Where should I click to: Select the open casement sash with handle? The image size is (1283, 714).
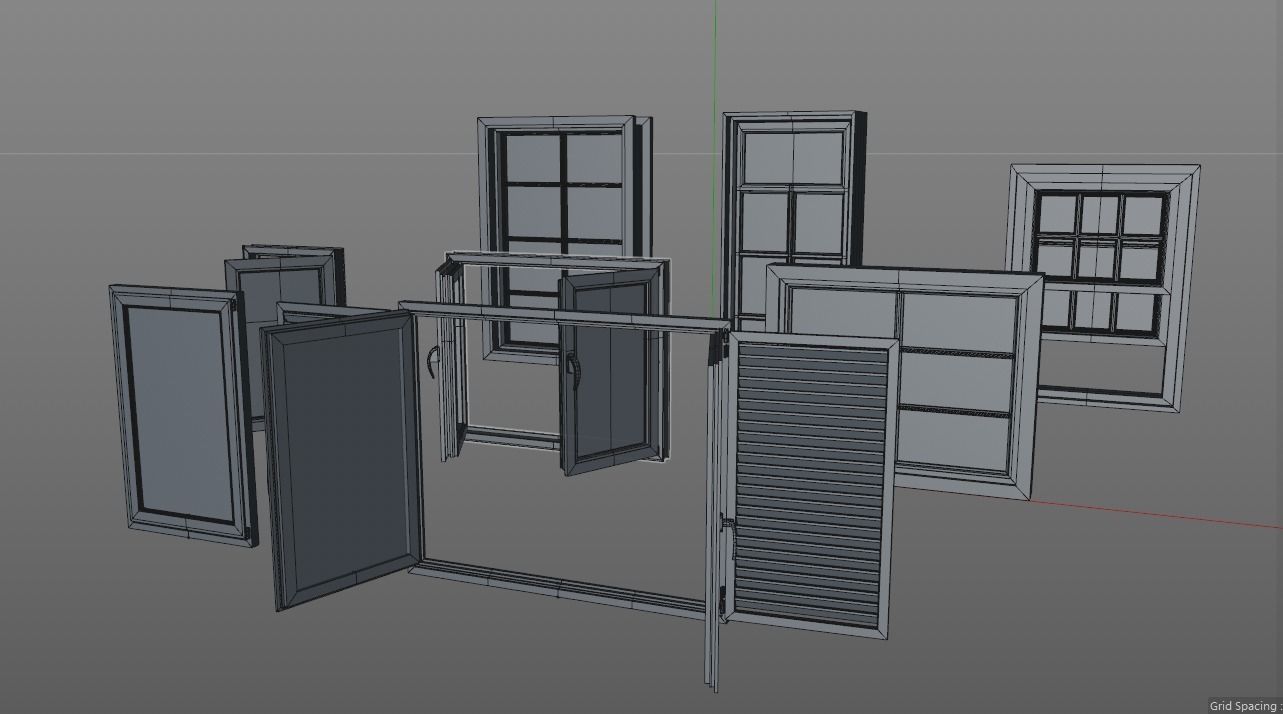pos(612,372)
